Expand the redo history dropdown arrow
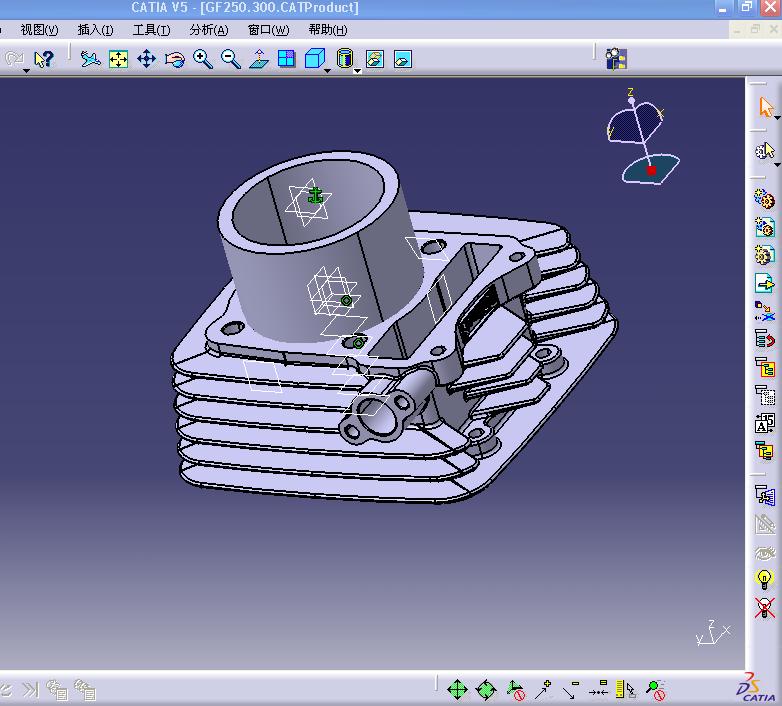Image resolution: width=782 pixels, height=706 pixels. click(x=26, y=71)
